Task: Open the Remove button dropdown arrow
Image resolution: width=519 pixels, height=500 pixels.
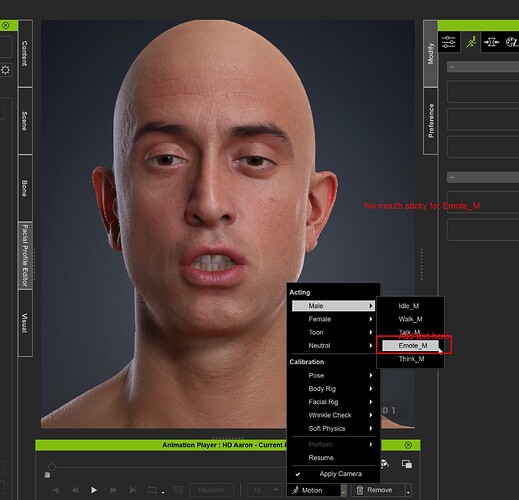Action: point(408,491)
